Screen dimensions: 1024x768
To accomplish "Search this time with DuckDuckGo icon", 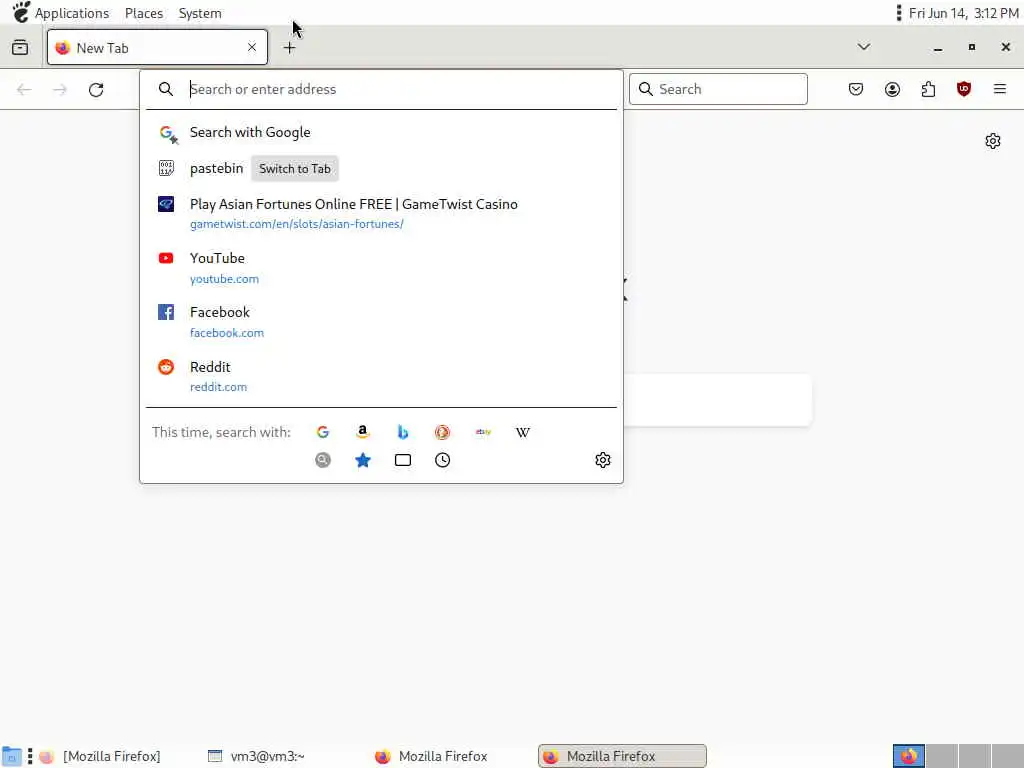I will 442,432.
